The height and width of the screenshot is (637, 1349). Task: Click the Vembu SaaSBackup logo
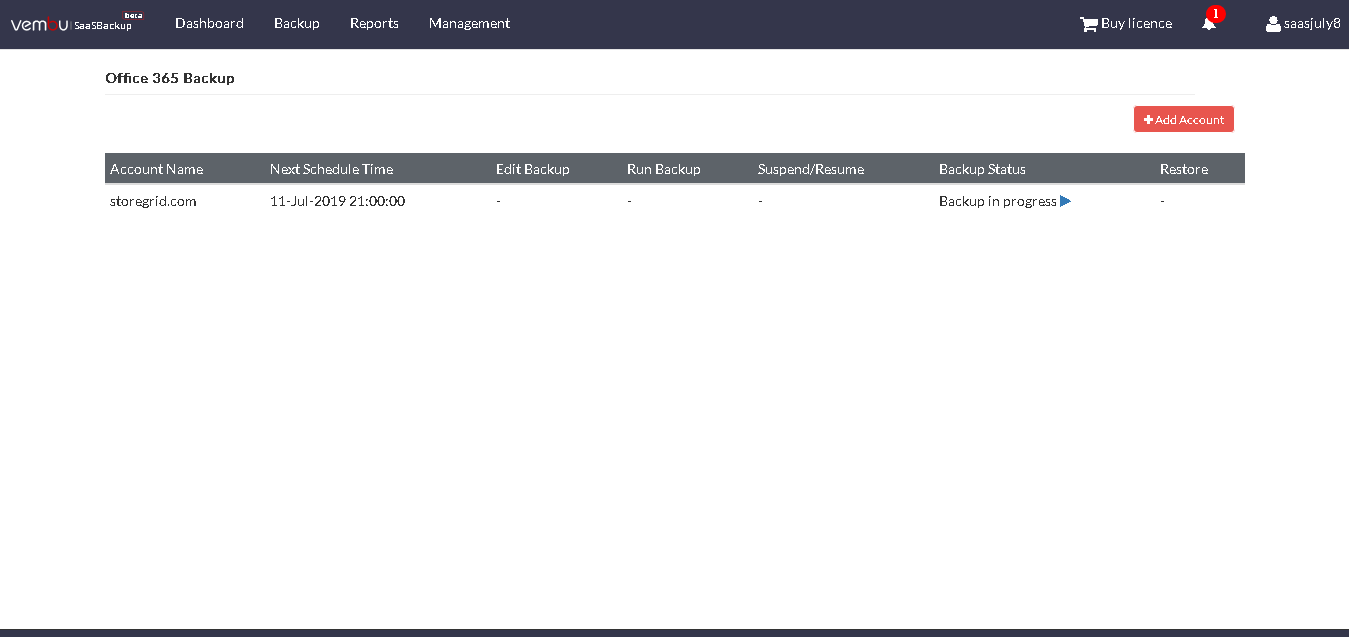coord(76,23)
